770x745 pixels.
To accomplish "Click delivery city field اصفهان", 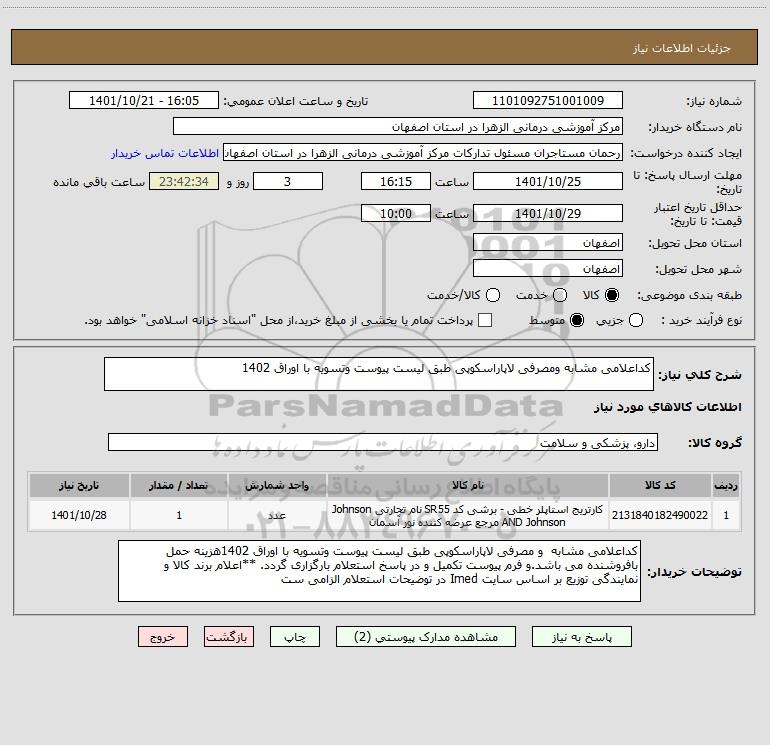I will click(x=548, y=269).
